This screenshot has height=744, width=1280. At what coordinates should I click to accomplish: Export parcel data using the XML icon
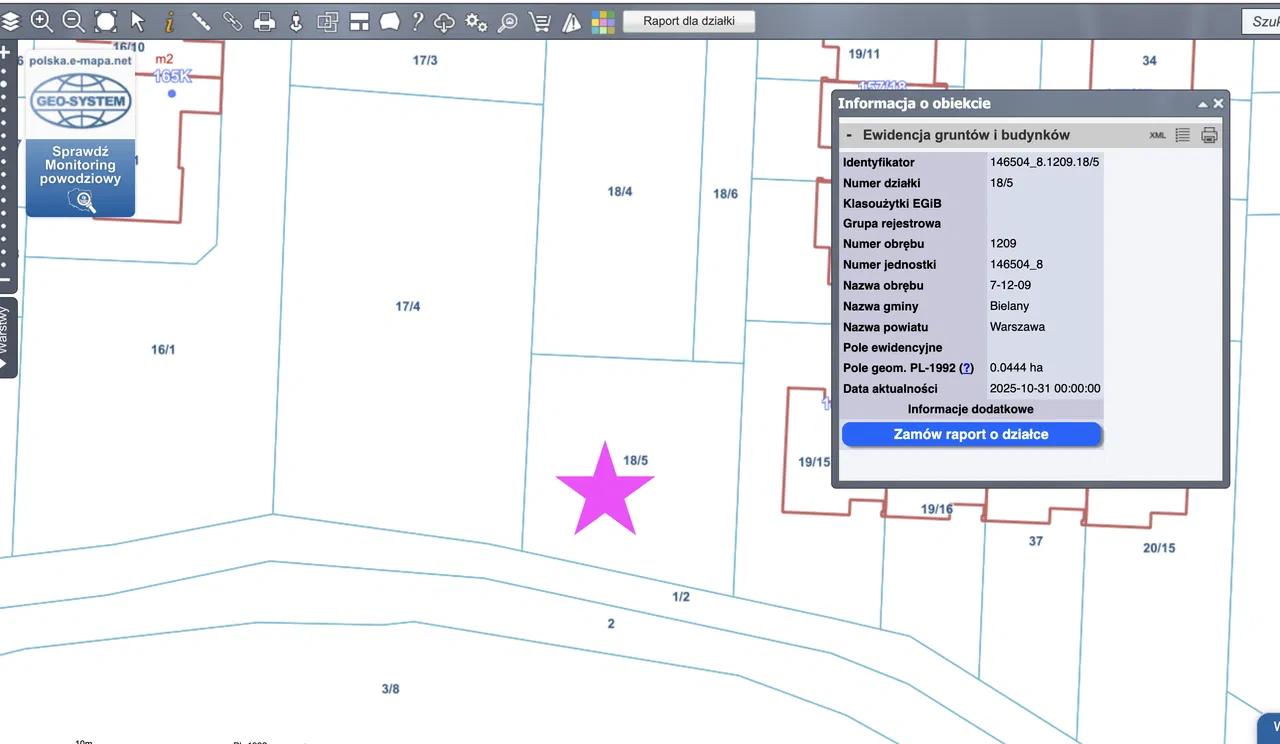point(1158,135)
